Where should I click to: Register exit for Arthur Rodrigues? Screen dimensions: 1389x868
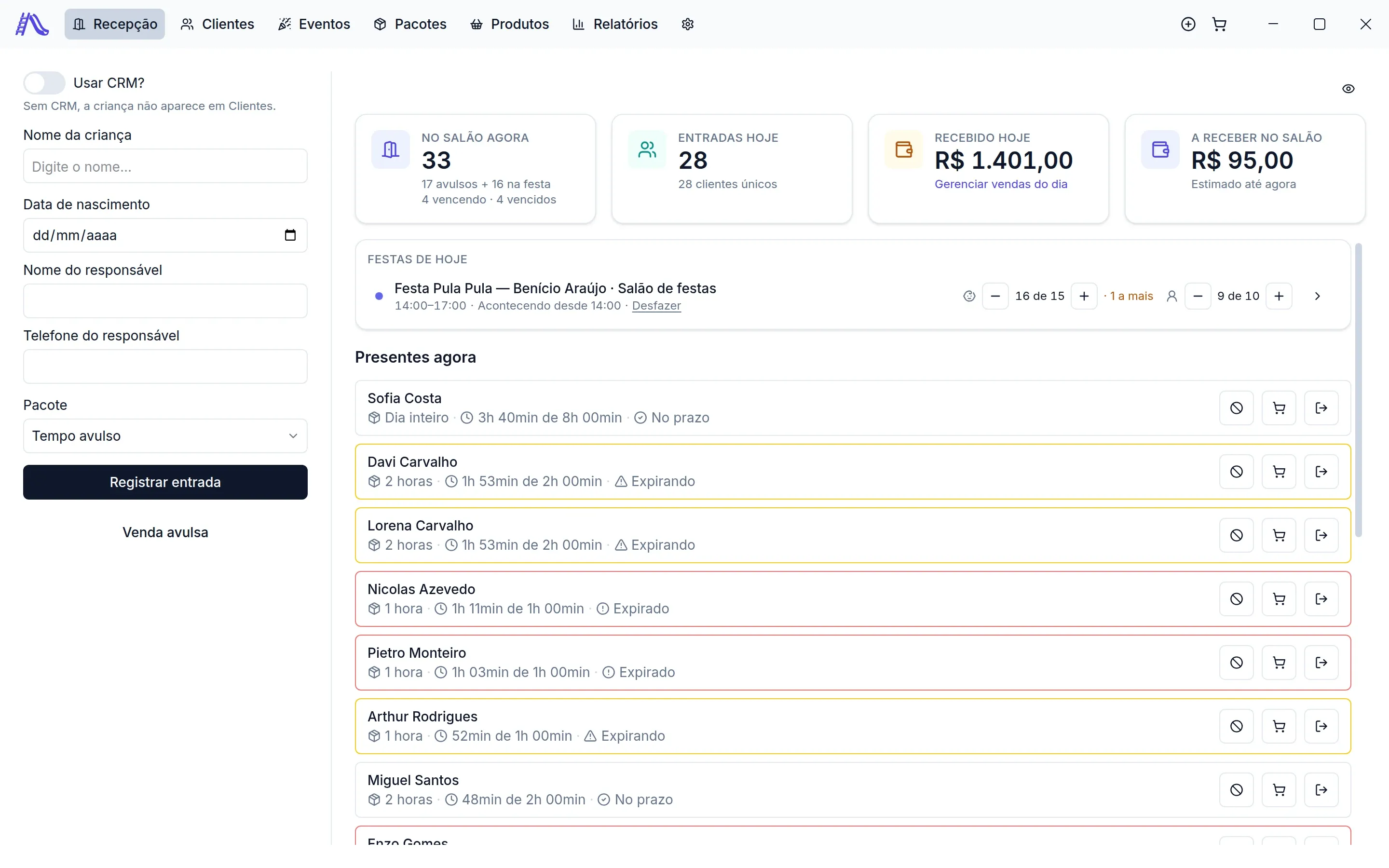[x=1321, y=727]
